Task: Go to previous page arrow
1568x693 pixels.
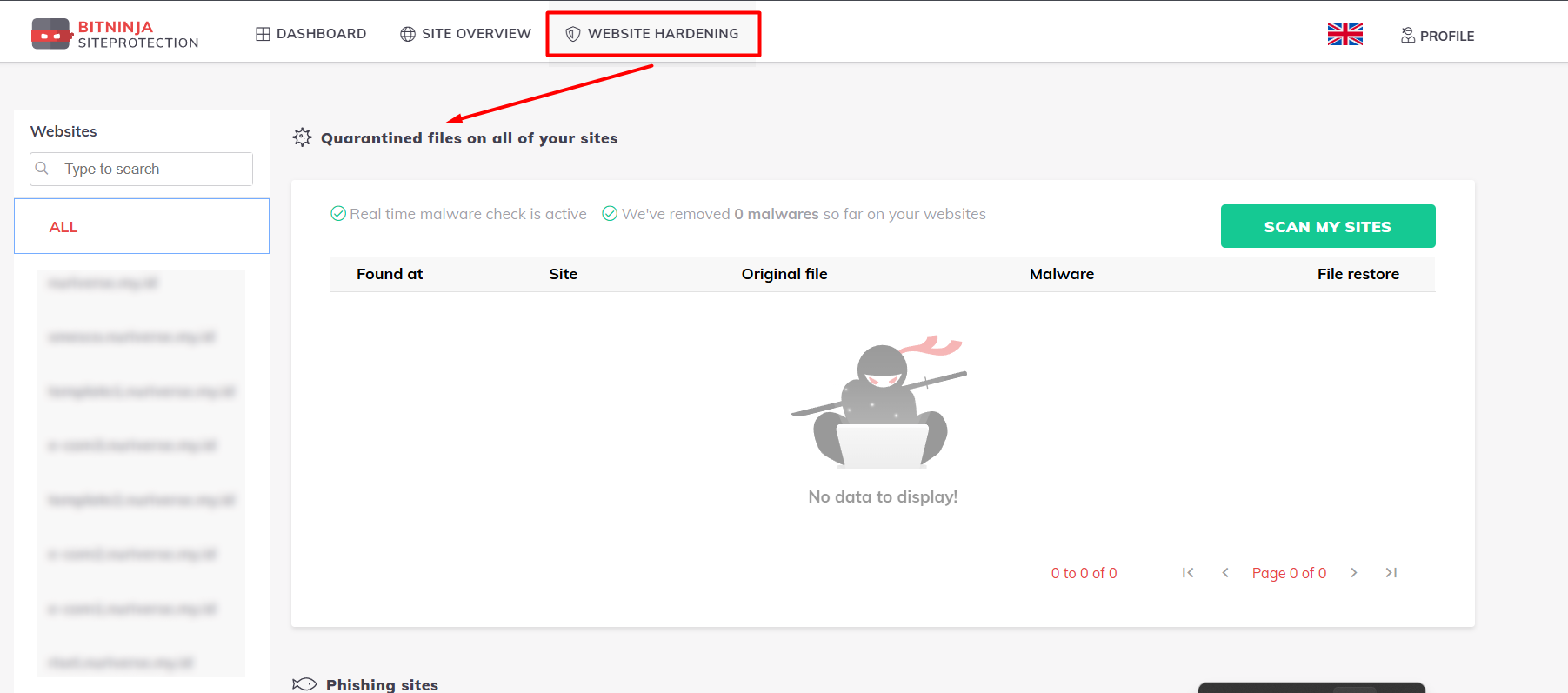Action: (1225, 572)
